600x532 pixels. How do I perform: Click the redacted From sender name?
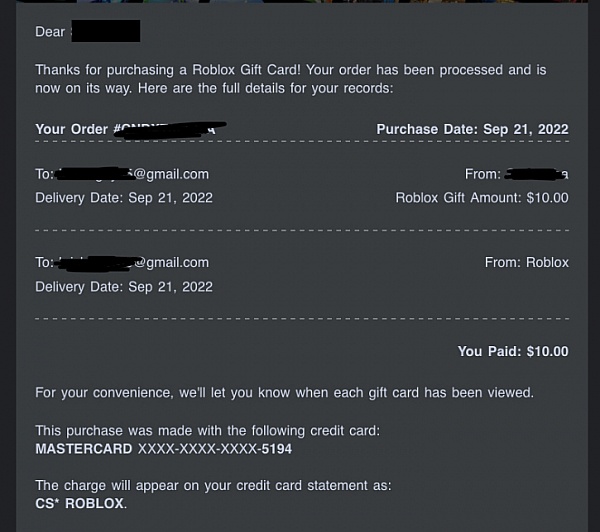point(536,174)
